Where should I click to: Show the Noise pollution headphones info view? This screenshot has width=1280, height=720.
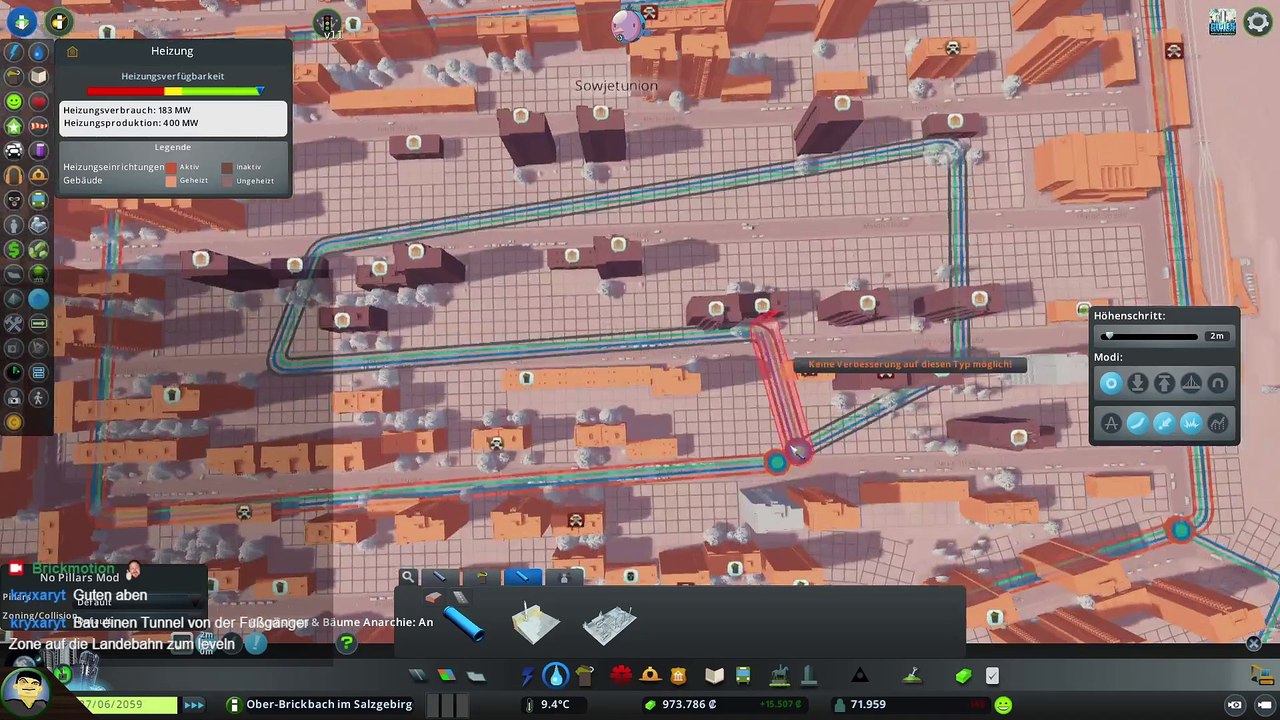[14, 175]
